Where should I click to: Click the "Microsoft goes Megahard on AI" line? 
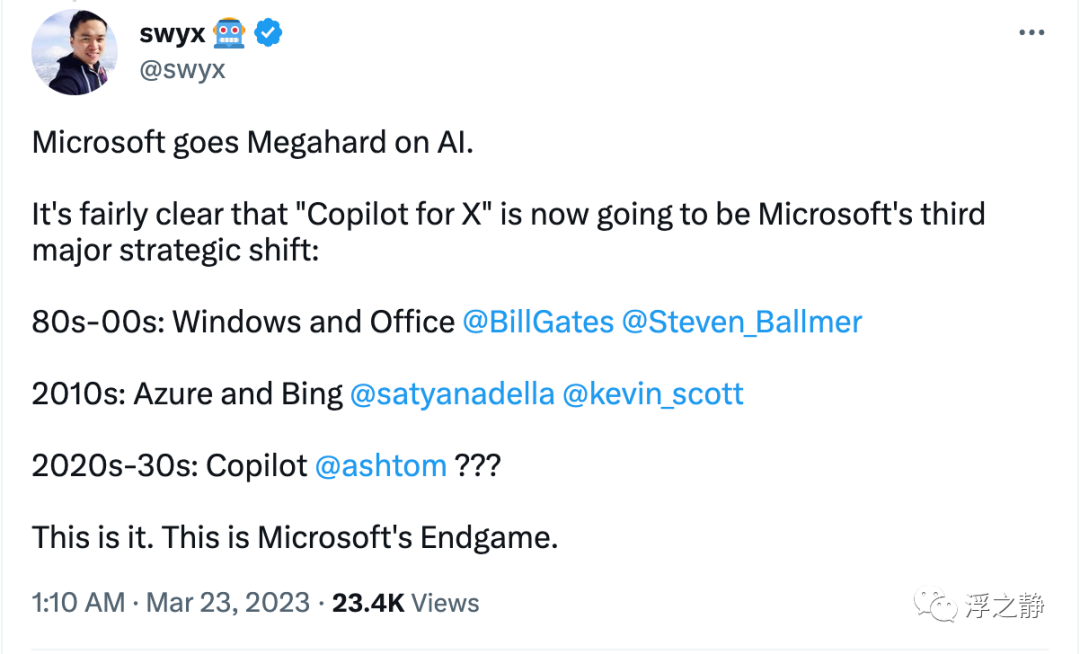click(x=252, y=142)
